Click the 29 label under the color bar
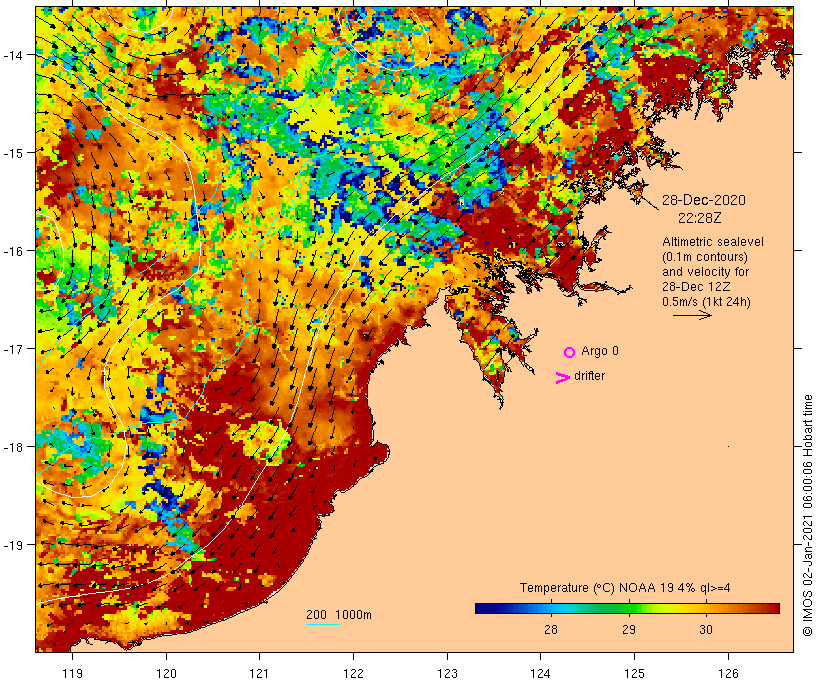Viewport: 820px width, 680px height. point(629,630)
